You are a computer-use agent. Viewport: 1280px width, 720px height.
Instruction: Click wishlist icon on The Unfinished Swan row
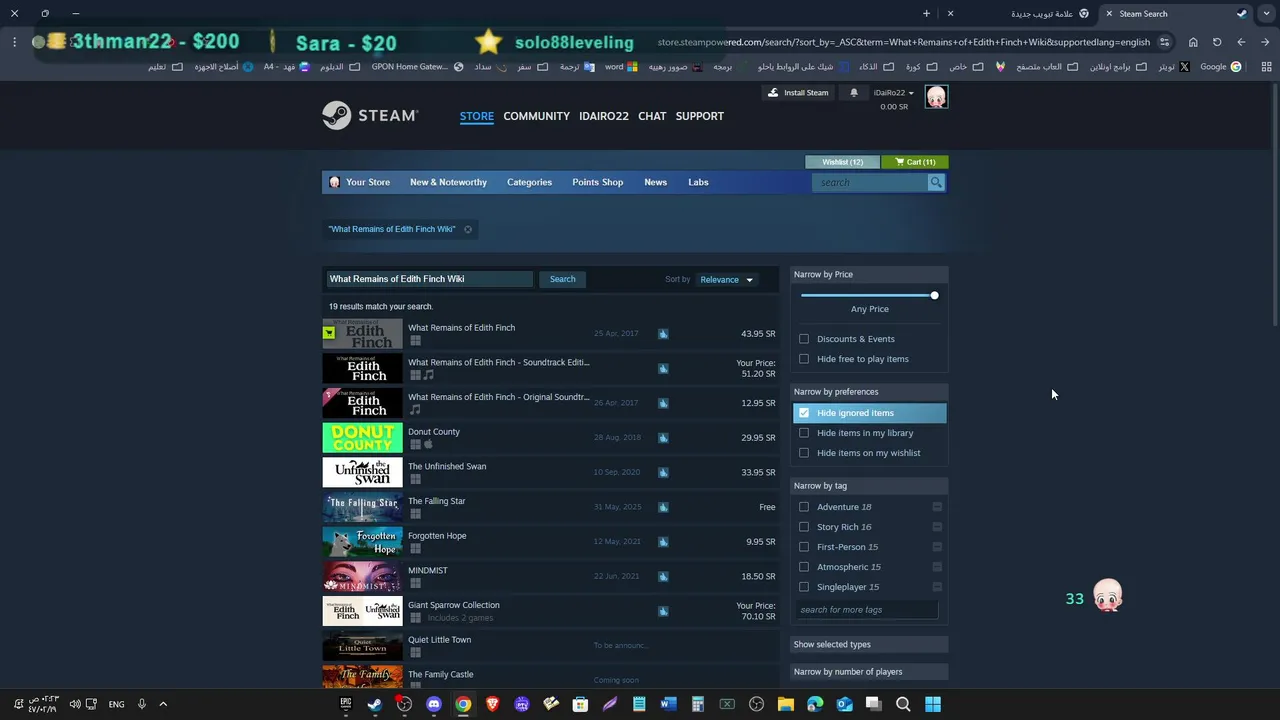click(662, 472)
